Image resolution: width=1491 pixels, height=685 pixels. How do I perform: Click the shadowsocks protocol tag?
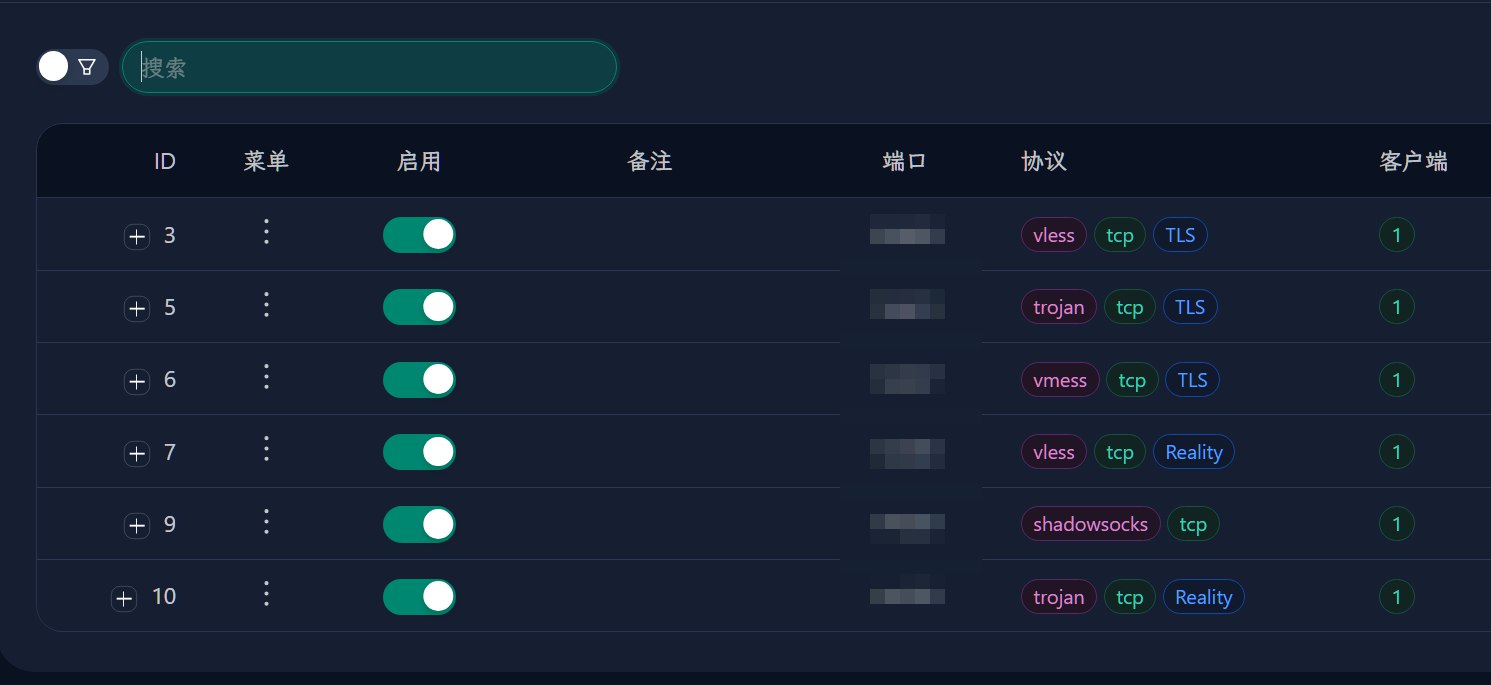click(x=1090, y=524)
